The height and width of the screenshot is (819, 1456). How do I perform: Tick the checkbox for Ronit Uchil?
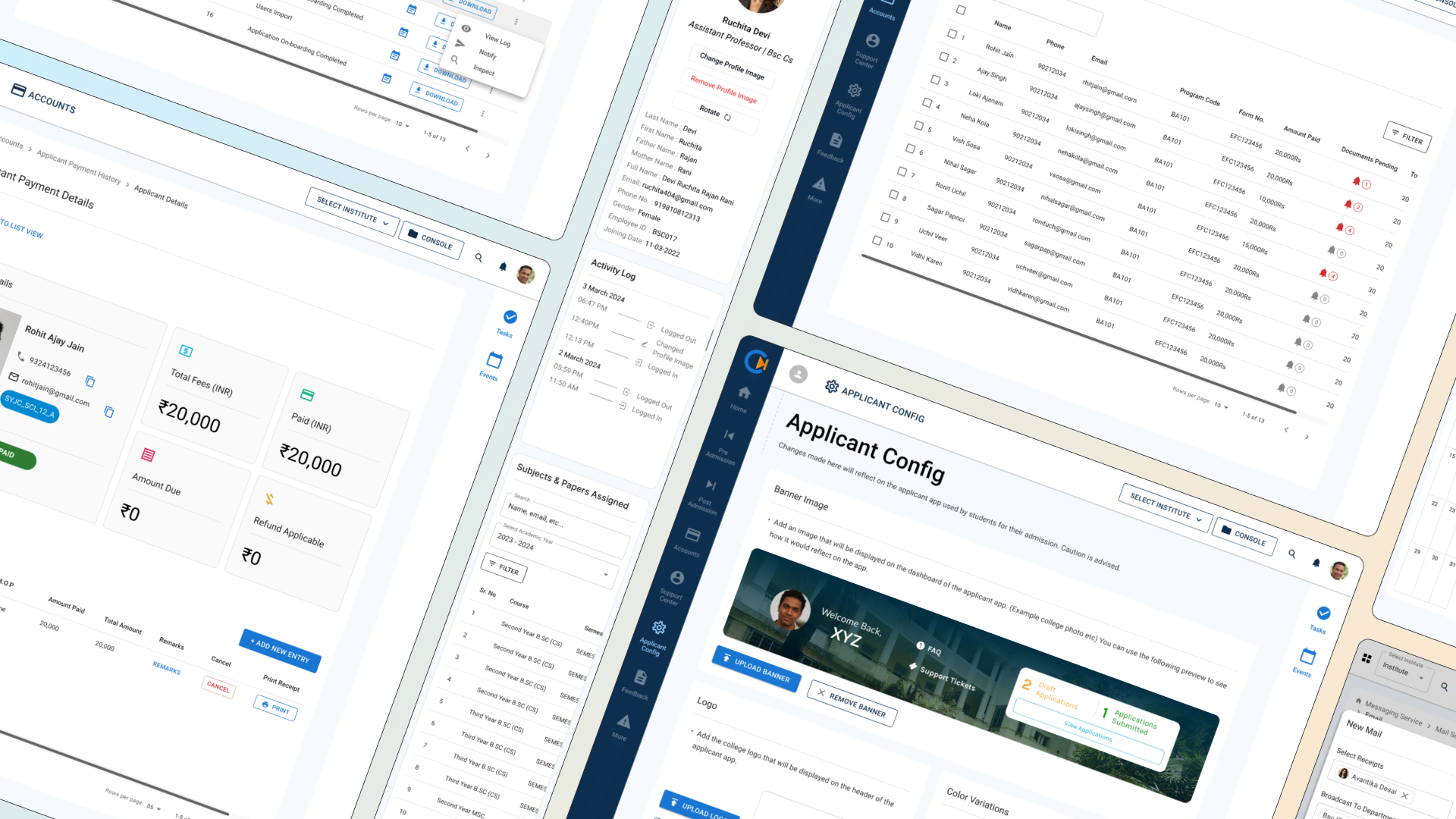point(902,171)
